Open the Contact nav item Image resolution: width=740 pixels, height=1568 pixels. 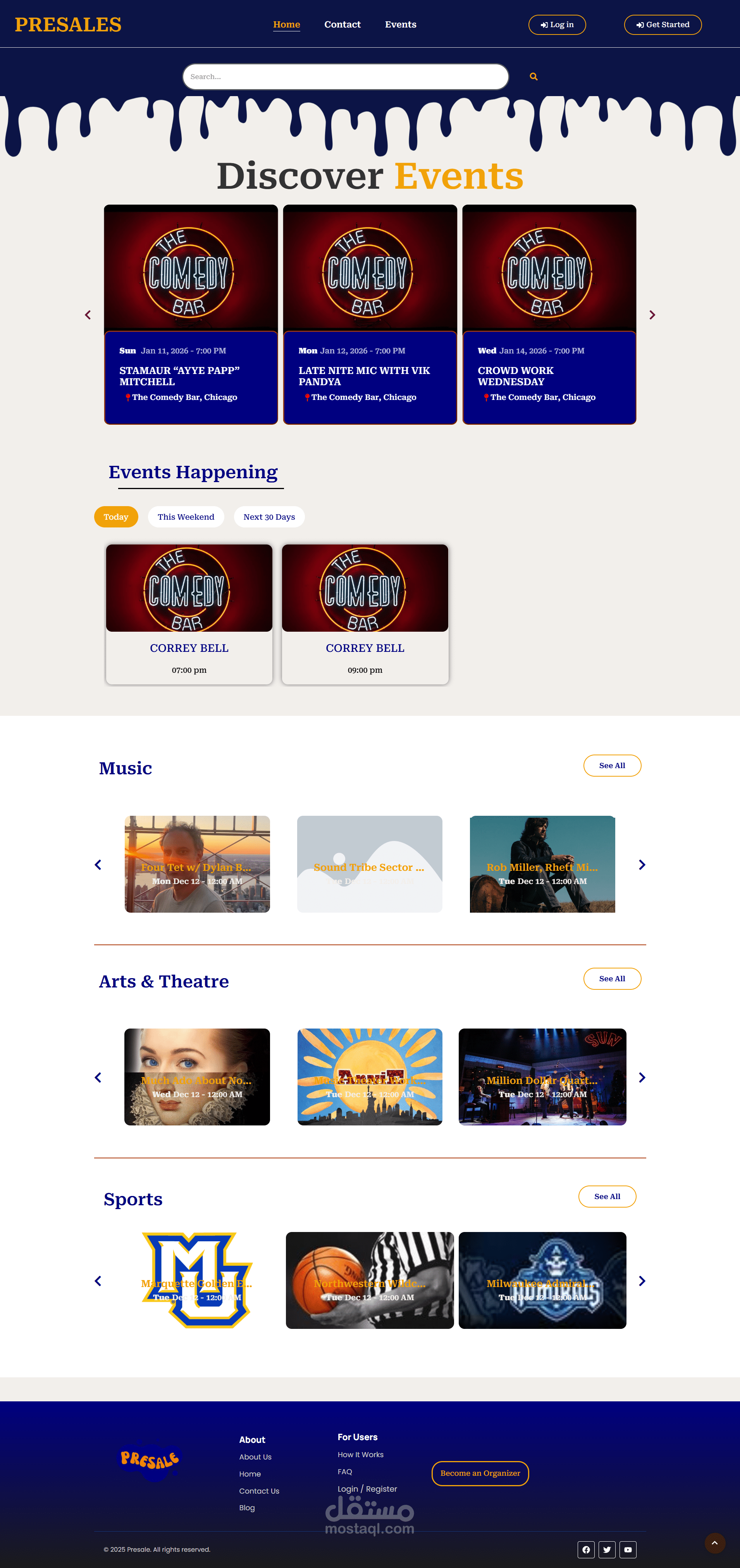point(342,24)
